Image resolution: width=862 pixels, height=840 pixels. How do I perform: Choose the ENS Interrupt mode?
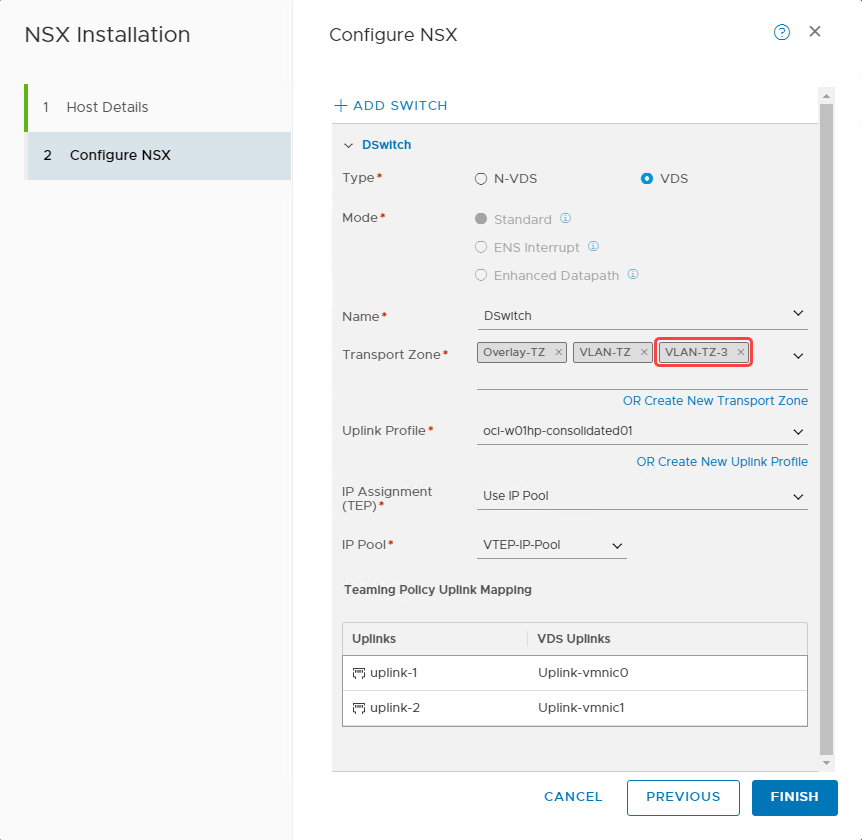point(481,247)
